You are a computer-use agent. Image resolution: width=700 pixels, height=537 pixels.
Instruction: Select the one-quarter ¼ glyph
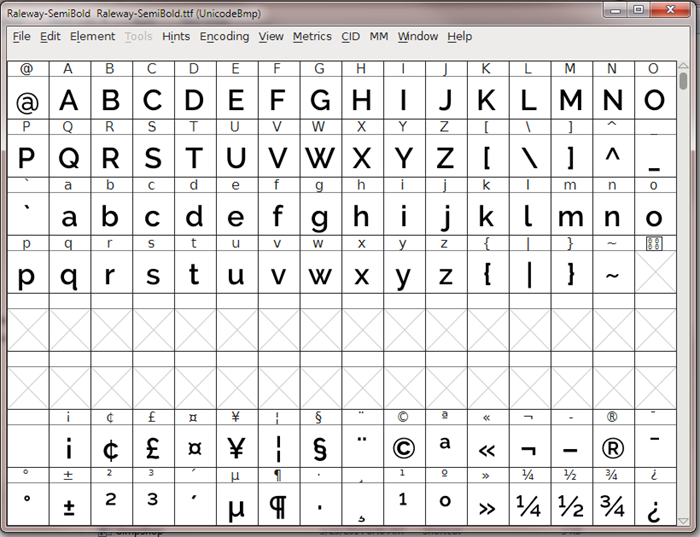point(530,504)
